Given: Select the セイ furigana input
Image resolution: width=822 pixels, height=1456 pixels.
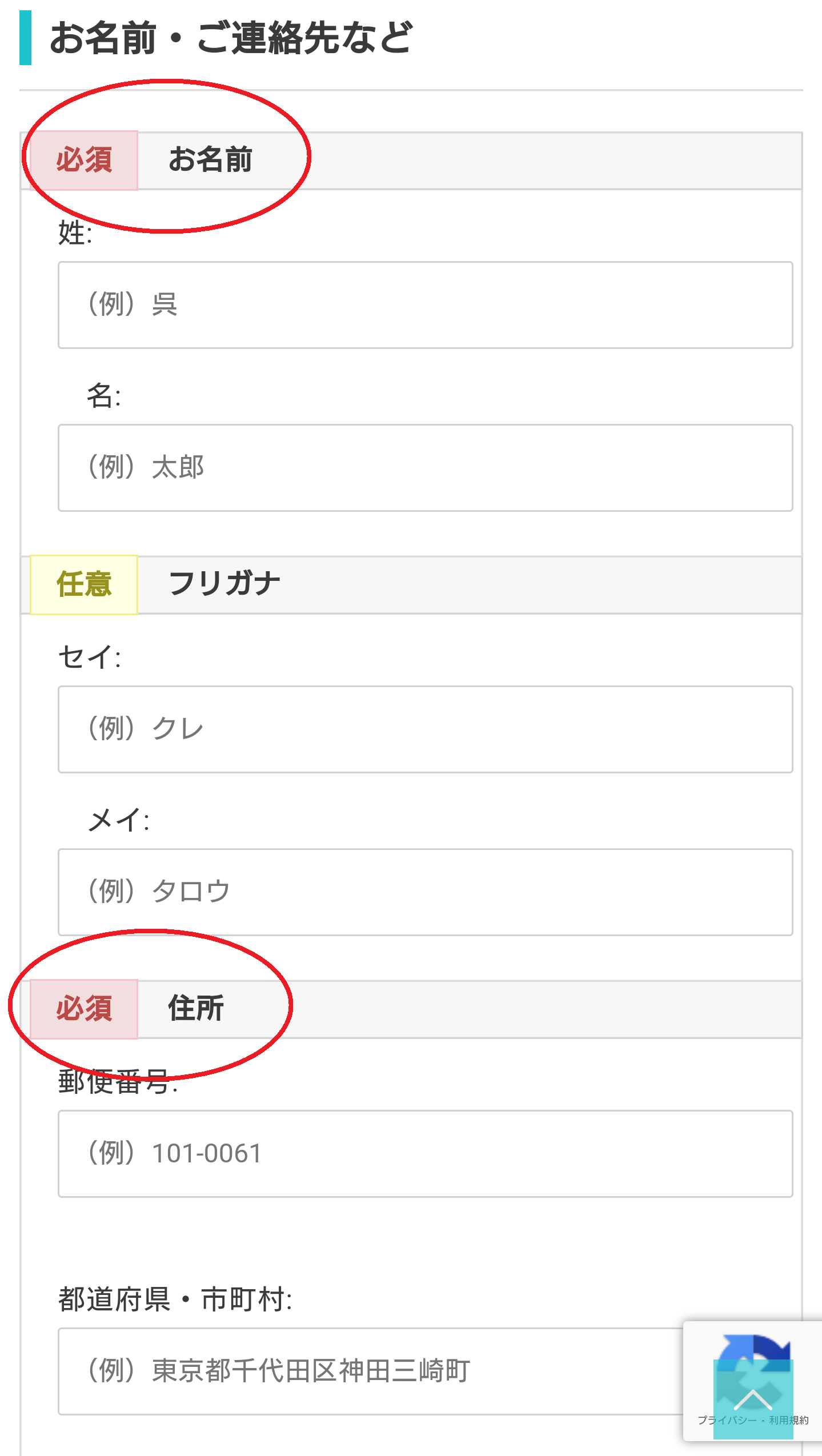Looking at the screenshot, I should click(425, 729).
